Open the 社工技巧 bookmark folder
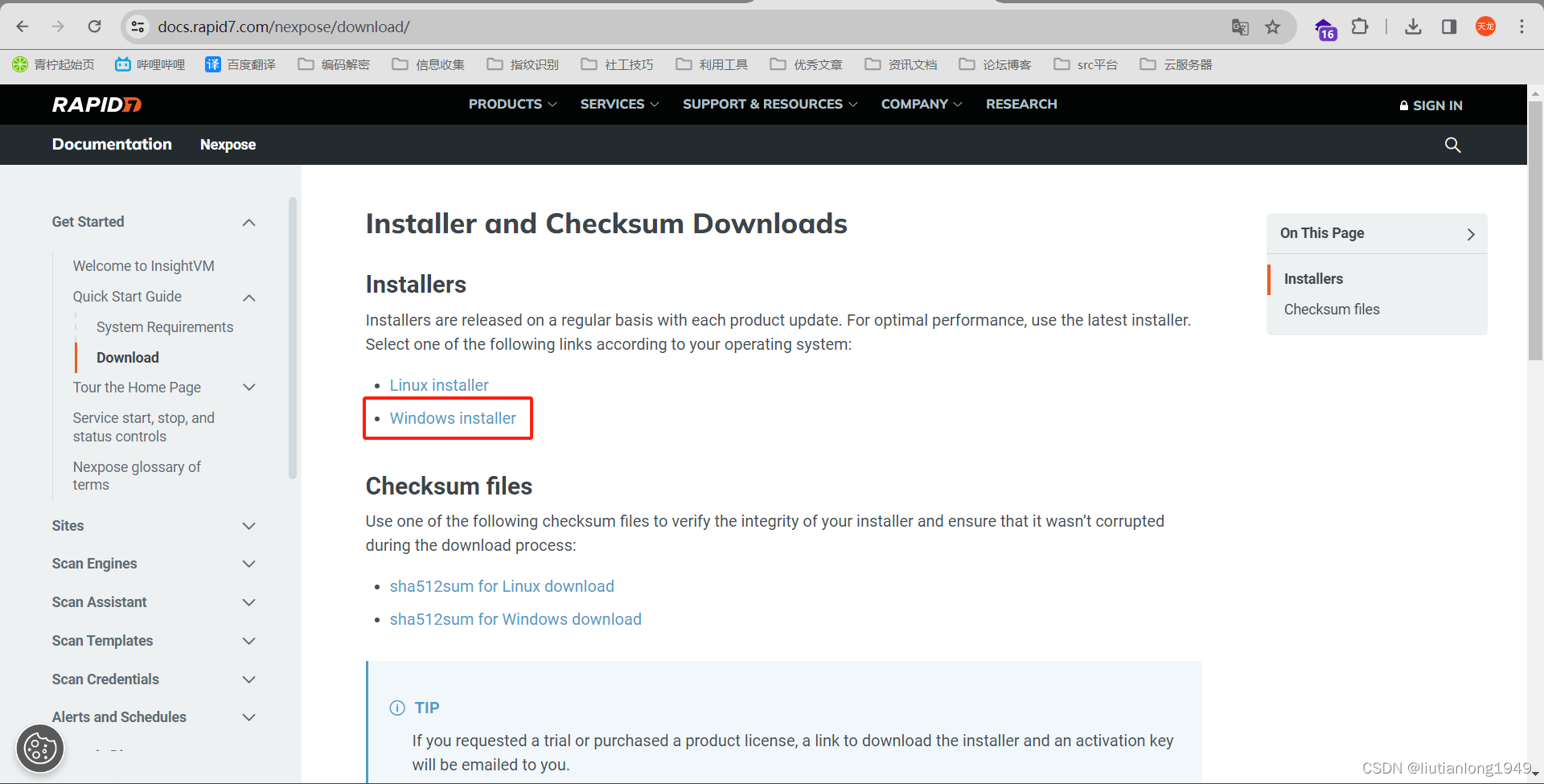This screenshot has height=784, width=1544. pos(618,64)
